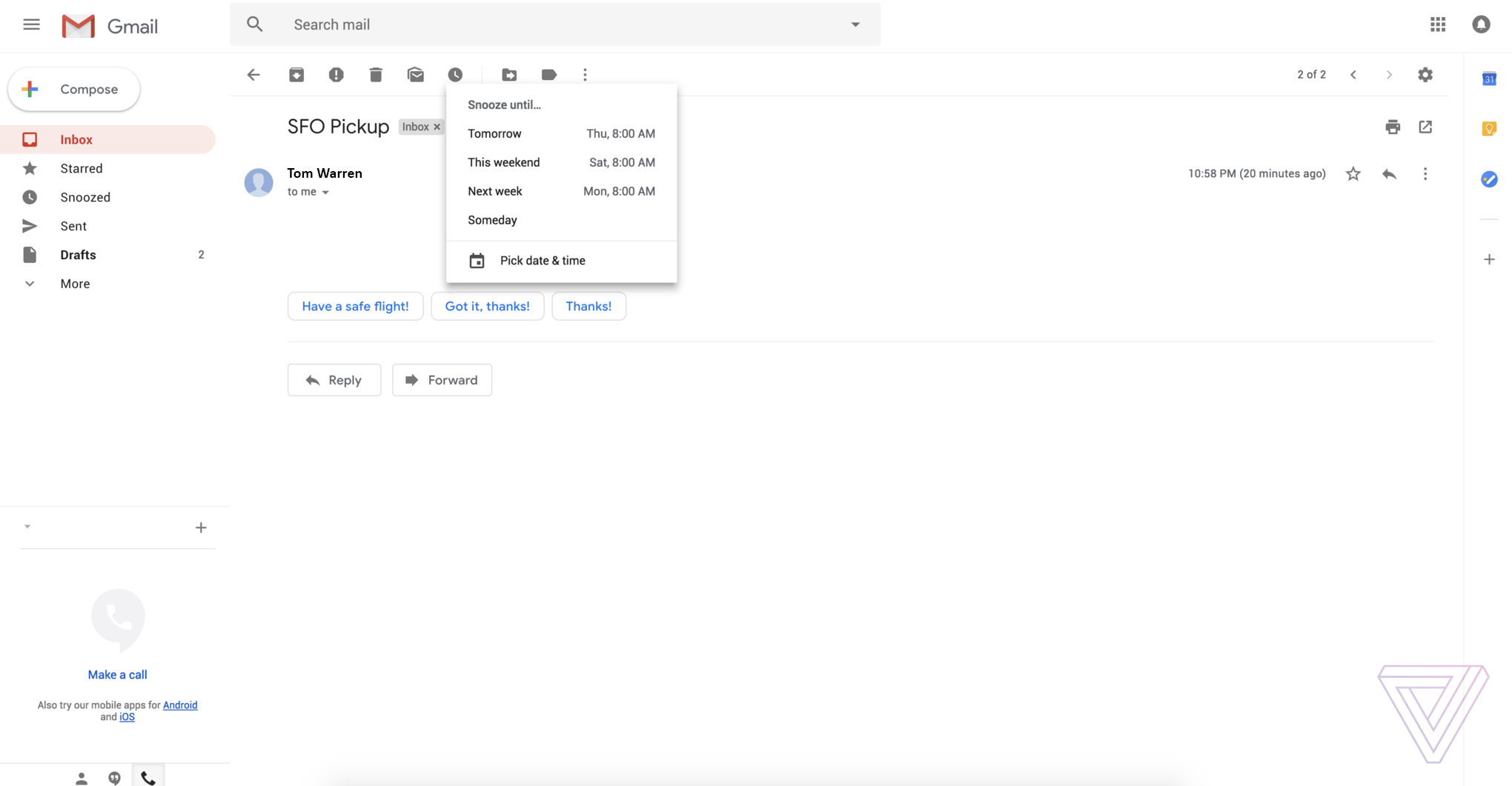Star the message from Tom Warren

pos(1353,173)
